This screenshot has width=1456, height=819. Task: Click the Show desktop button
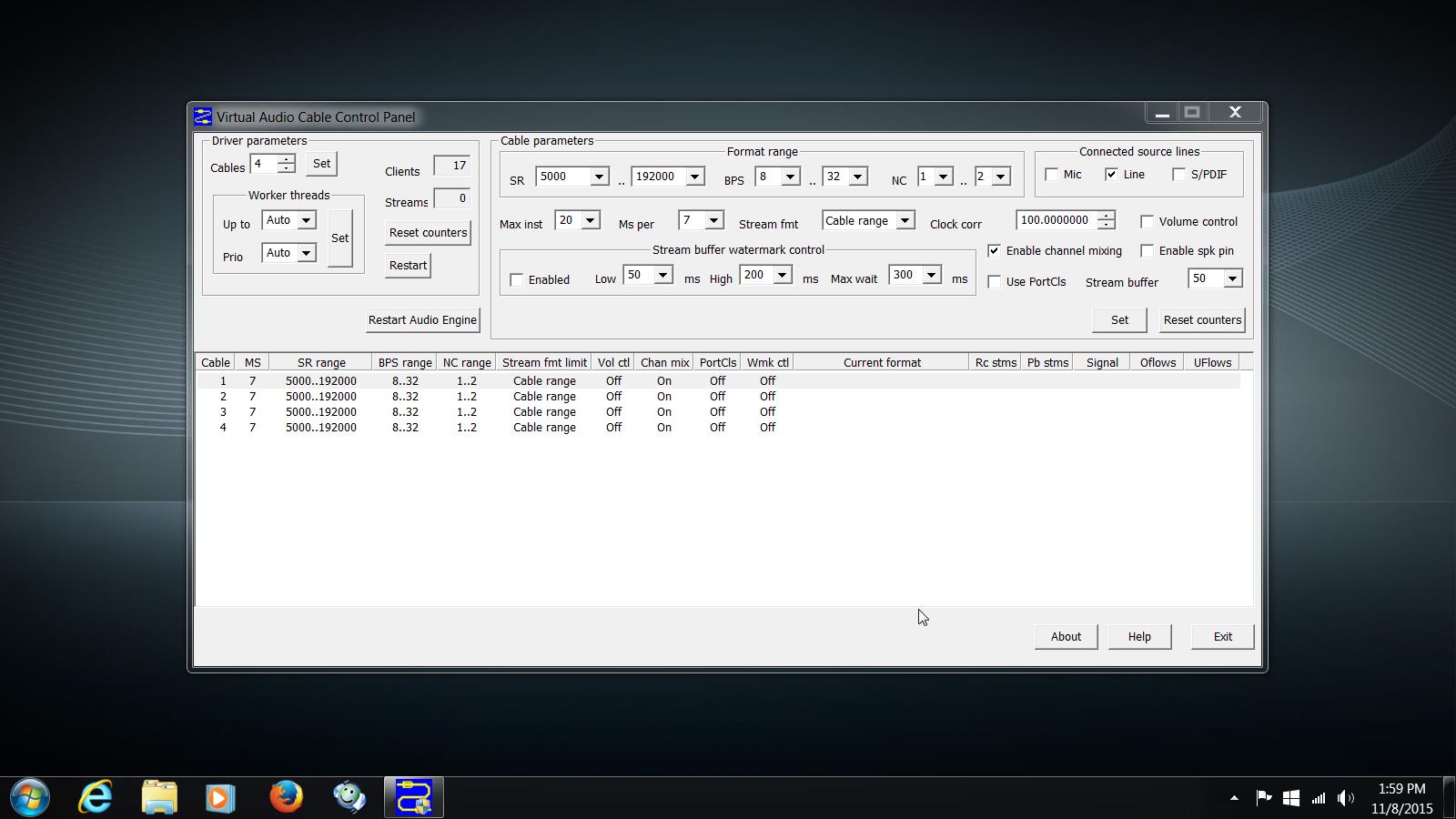(1449, 798)
